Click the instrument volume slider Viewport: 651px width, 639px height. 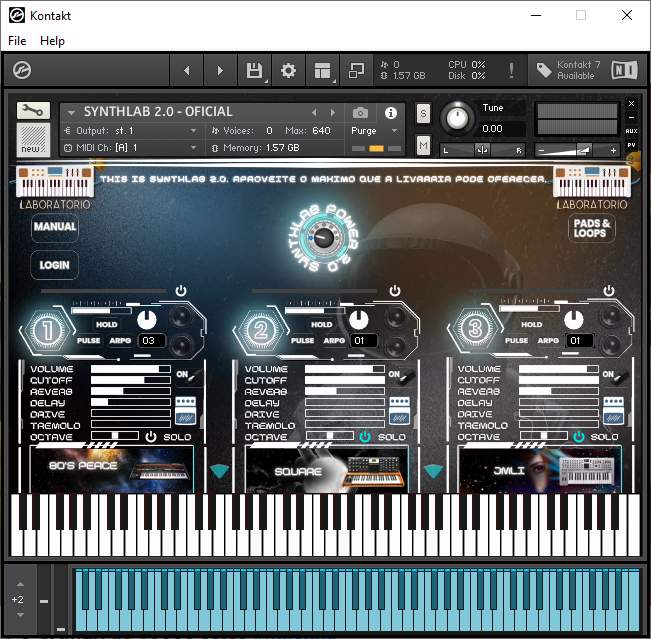coord(577,150)
